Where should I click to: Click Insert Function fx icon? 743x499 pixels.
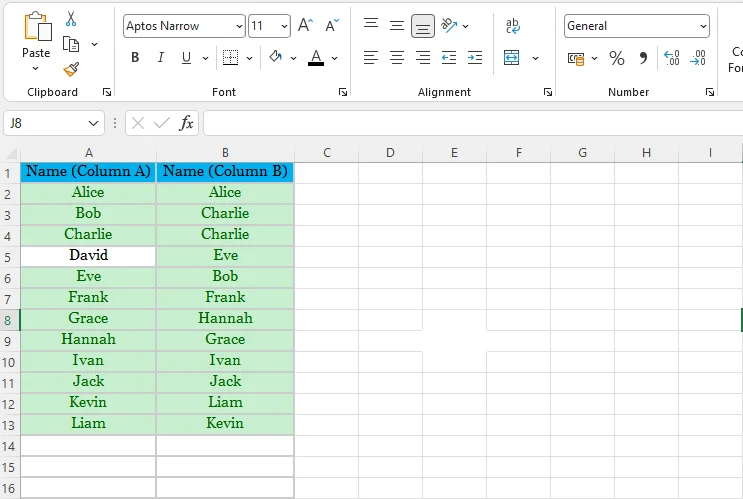[x=186, y=123]
